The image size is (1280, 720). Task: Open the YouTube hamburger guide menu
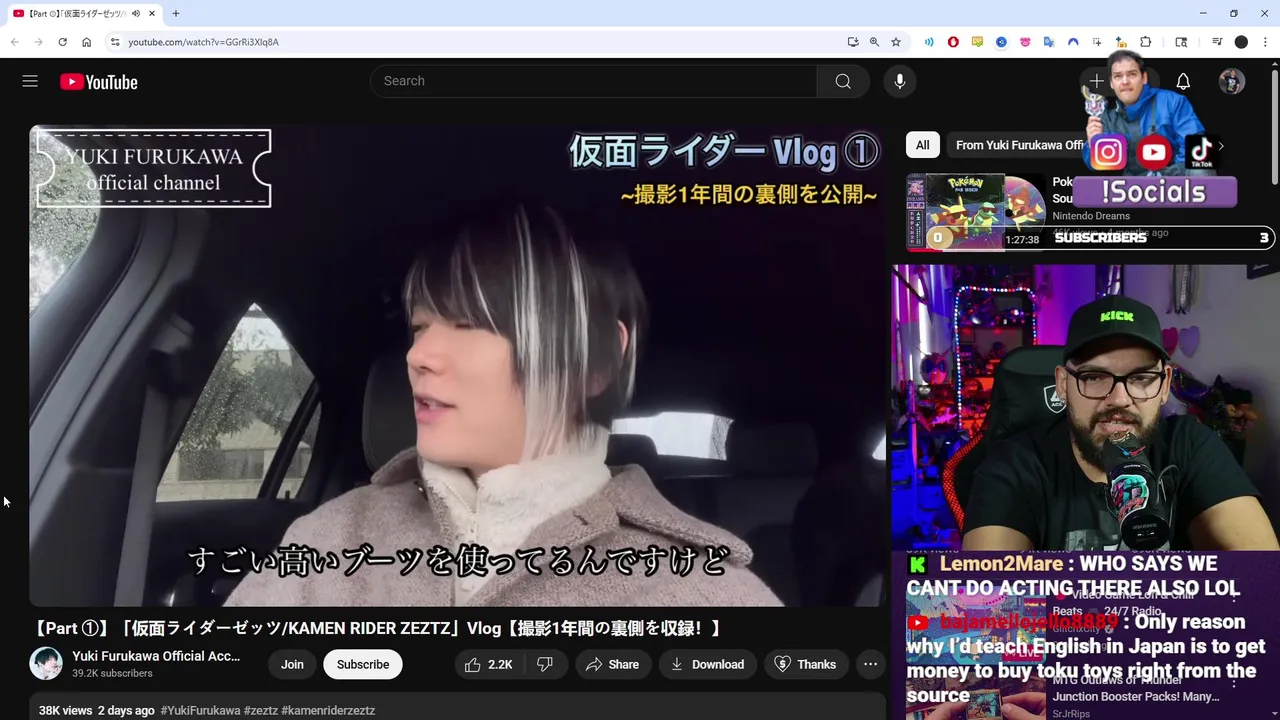point(30,81)
